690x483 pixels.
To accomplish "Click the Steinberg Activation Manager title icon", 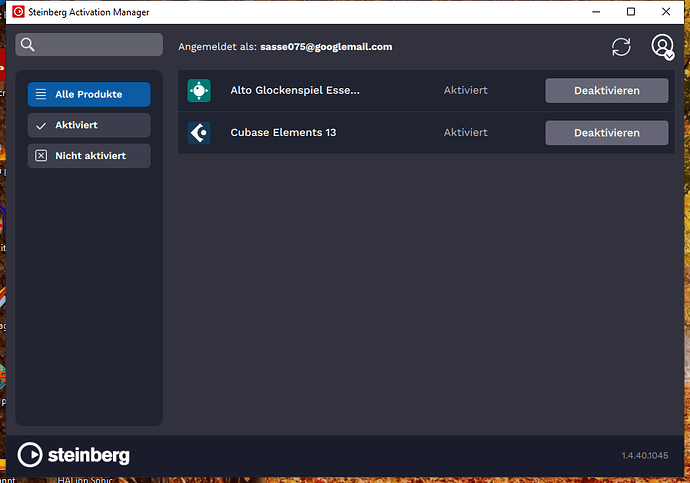I will coord(18,12).
